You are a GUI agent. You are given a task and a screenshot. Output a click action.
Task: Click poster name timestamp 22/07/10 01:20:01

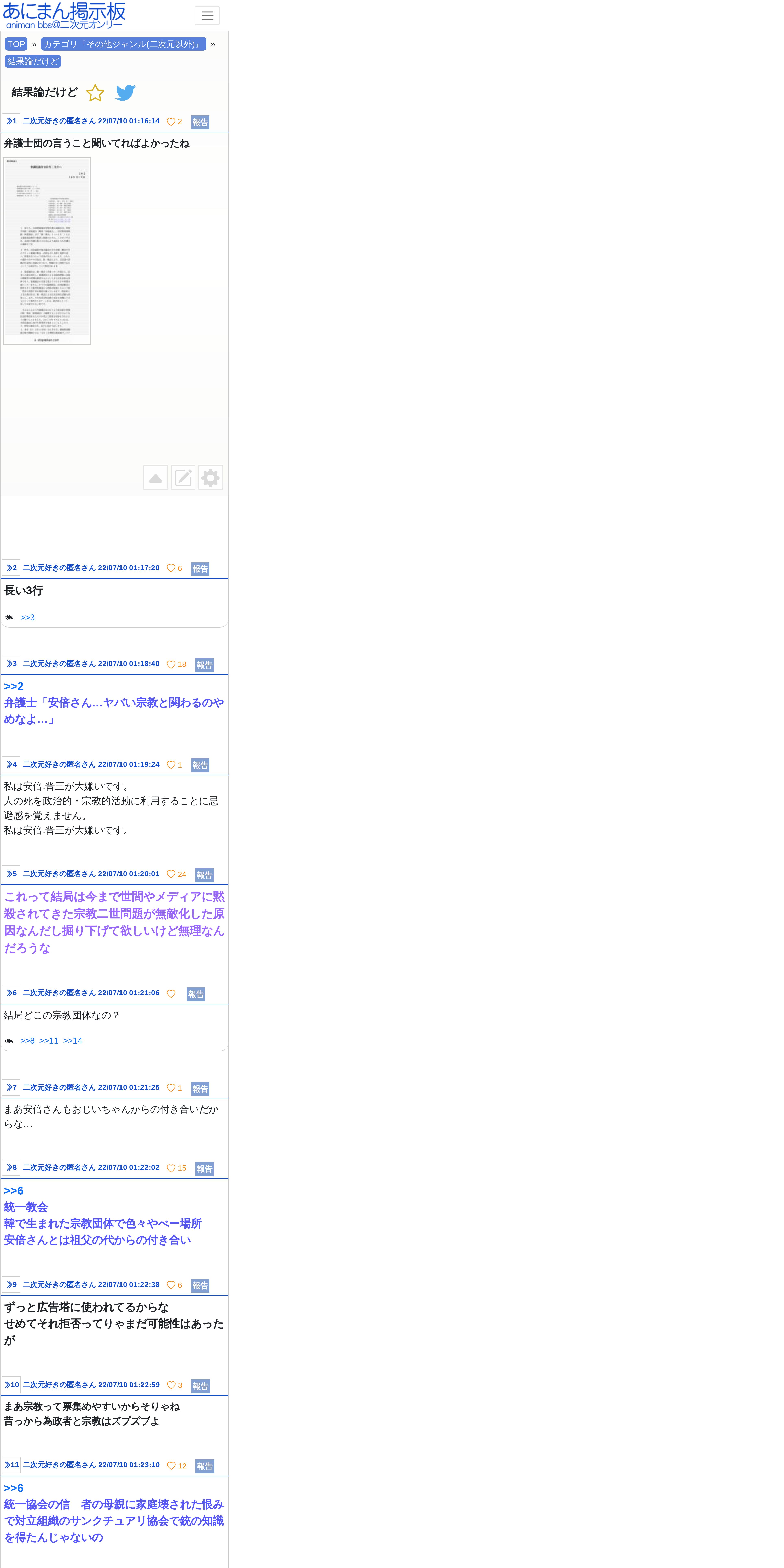pos(91,874)
